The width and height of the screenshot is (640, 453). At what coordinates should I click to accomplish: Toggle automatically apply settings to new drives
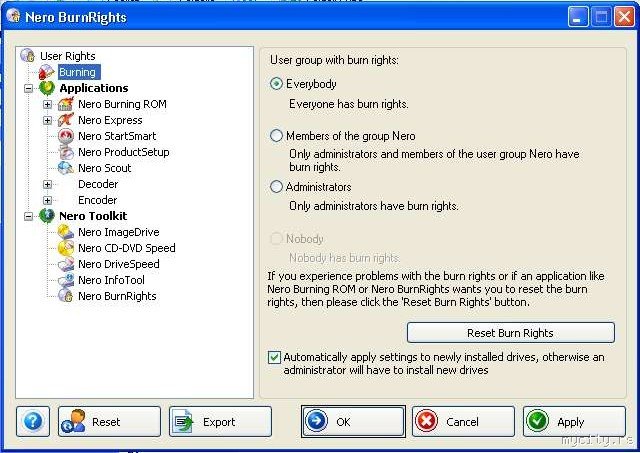coord(274,357)
